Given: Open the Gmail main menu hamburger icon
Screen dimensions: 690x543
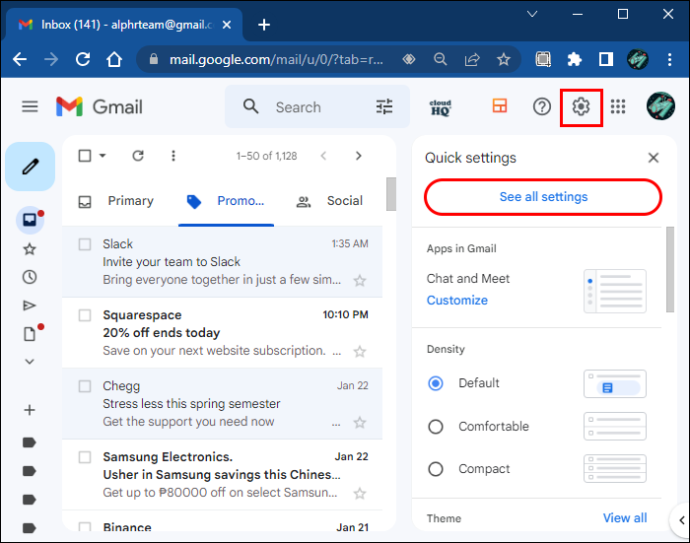Looking at the screenshot, I should point(30,106).
